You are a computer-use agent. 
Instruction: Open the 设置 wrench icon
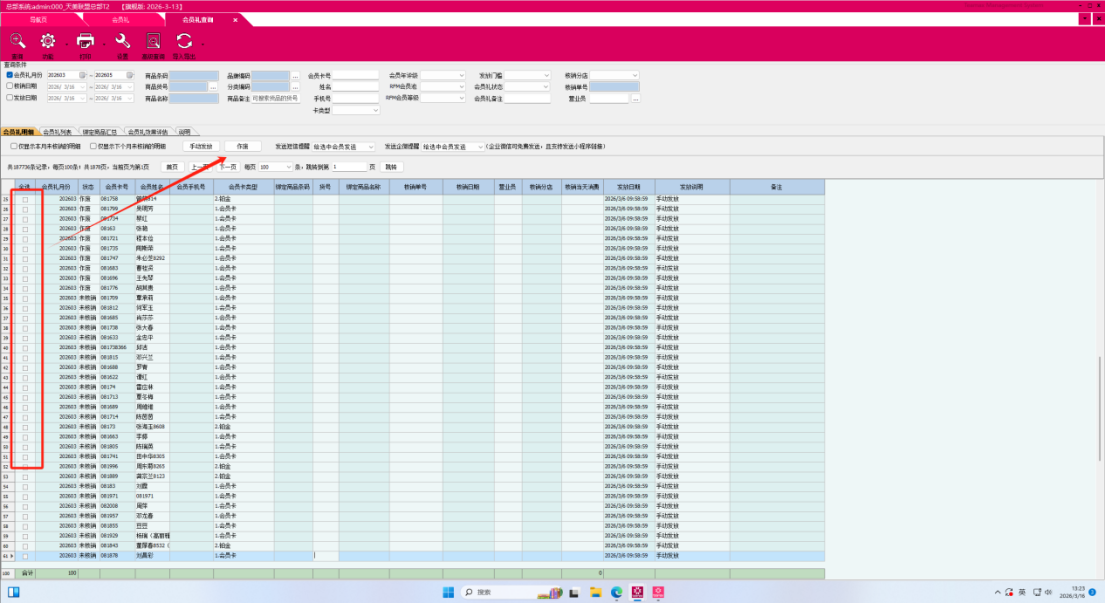123,41
